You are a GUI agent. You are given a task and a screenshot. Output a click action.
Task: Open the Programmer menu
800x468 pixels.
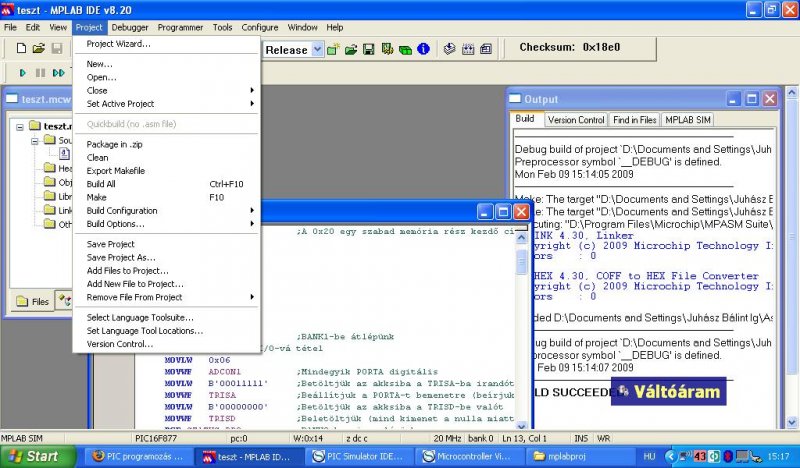pyautogui.click(x=180, y=28)
